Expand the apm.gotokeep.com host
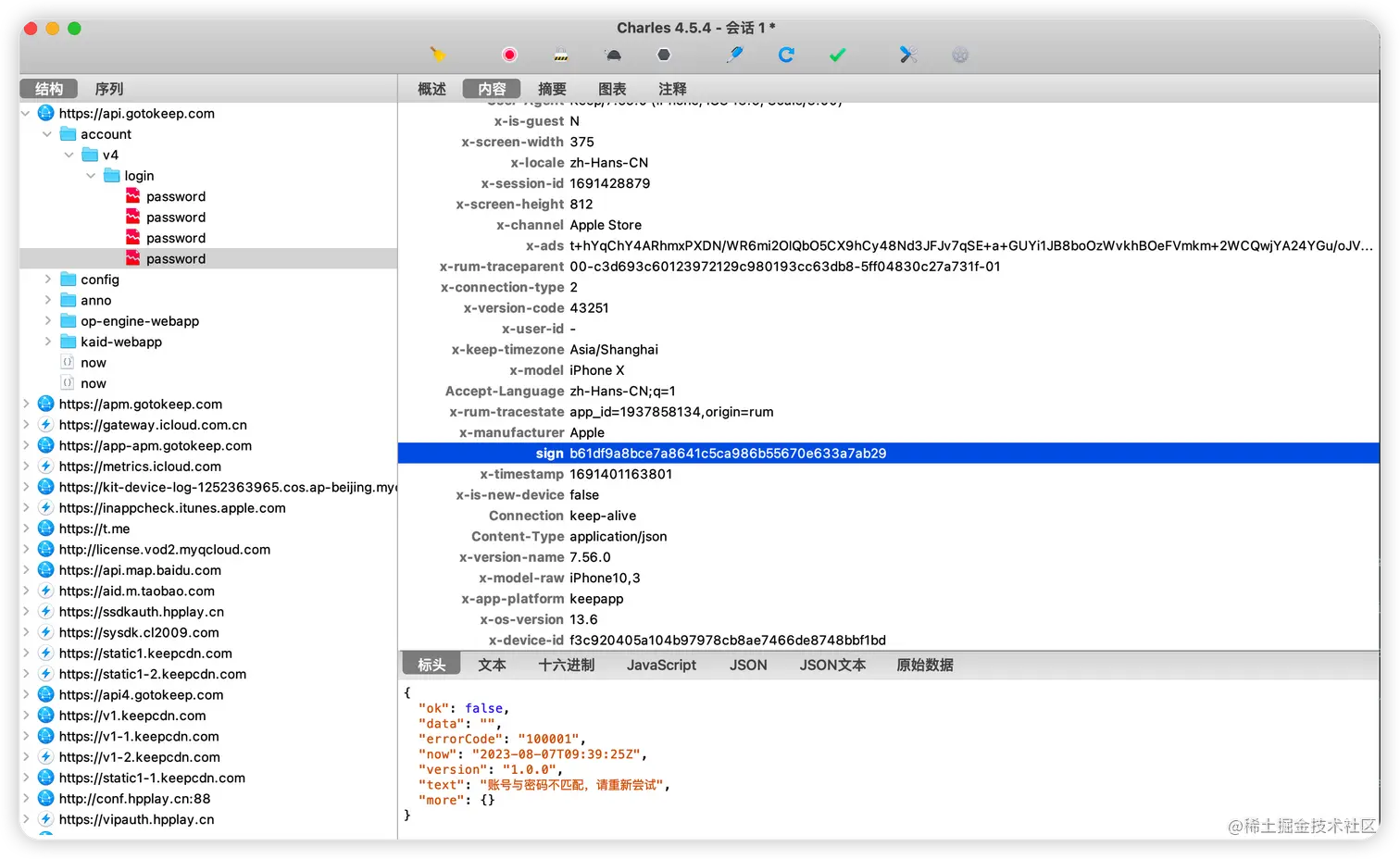The height and width of the screenshot is (859, 1400). 25,404
